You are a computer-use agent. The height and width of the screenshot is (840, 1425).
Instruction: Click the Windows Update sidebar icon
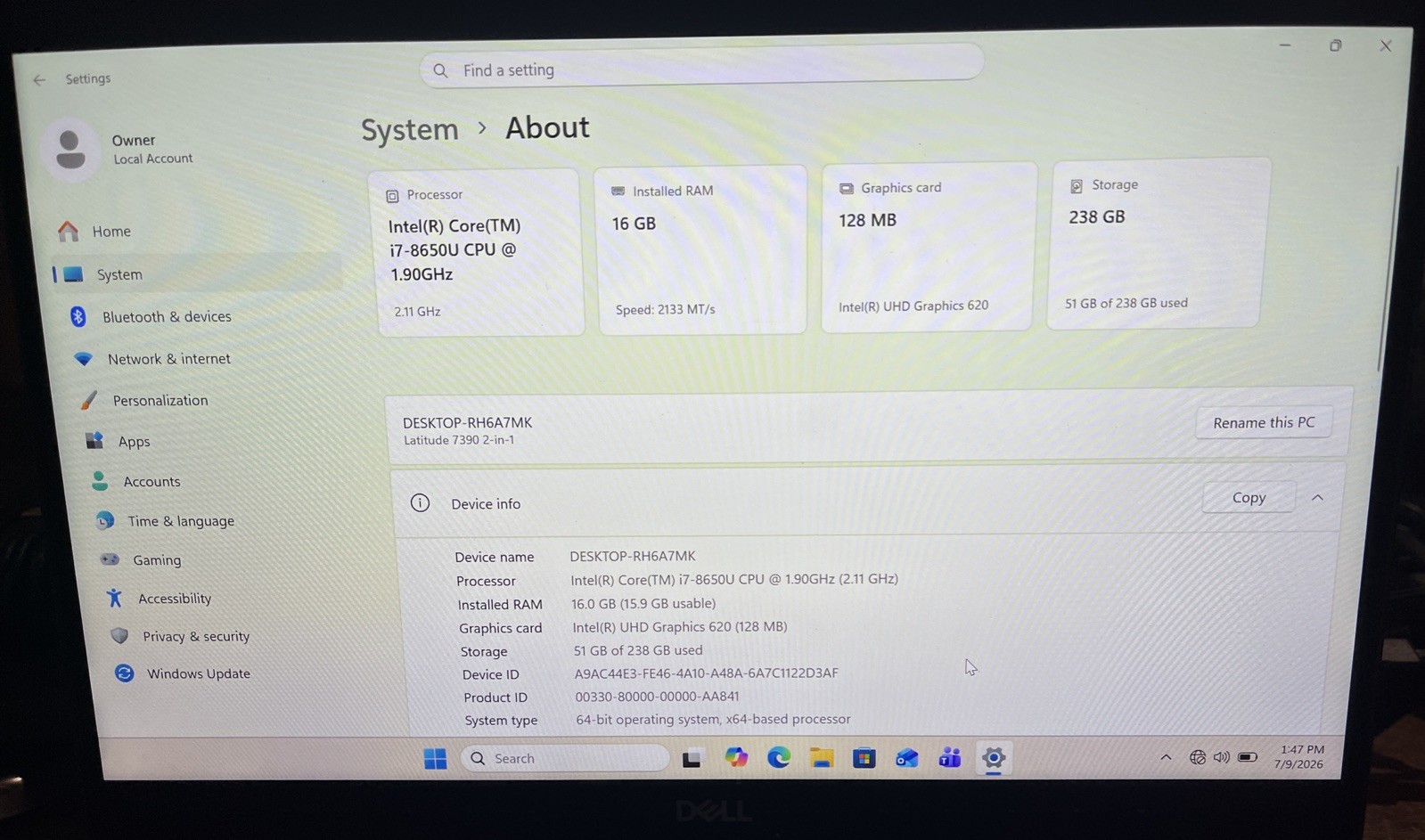click(125, 673)
